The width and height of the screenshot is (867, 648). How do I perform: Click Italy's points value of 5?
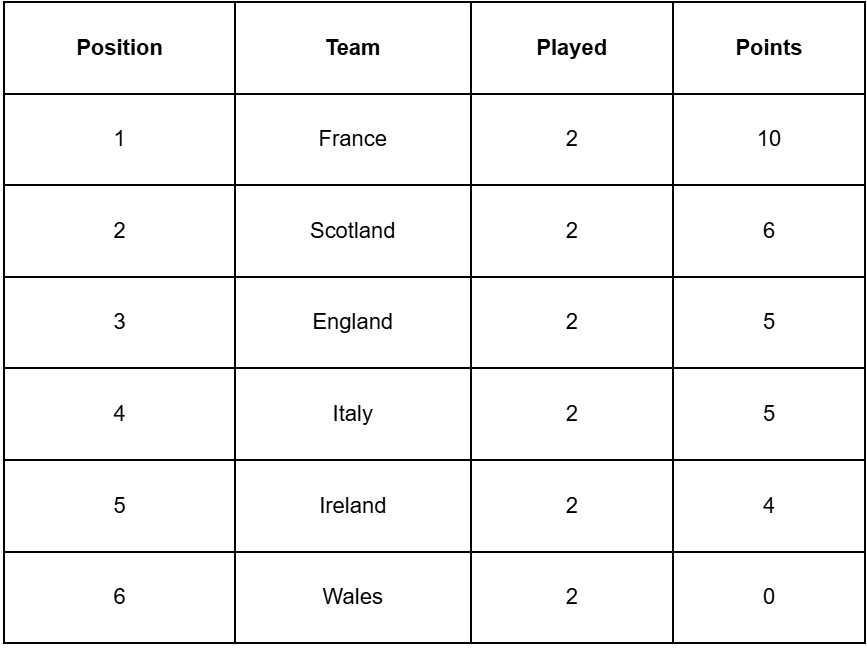click(x=768, y=414)
